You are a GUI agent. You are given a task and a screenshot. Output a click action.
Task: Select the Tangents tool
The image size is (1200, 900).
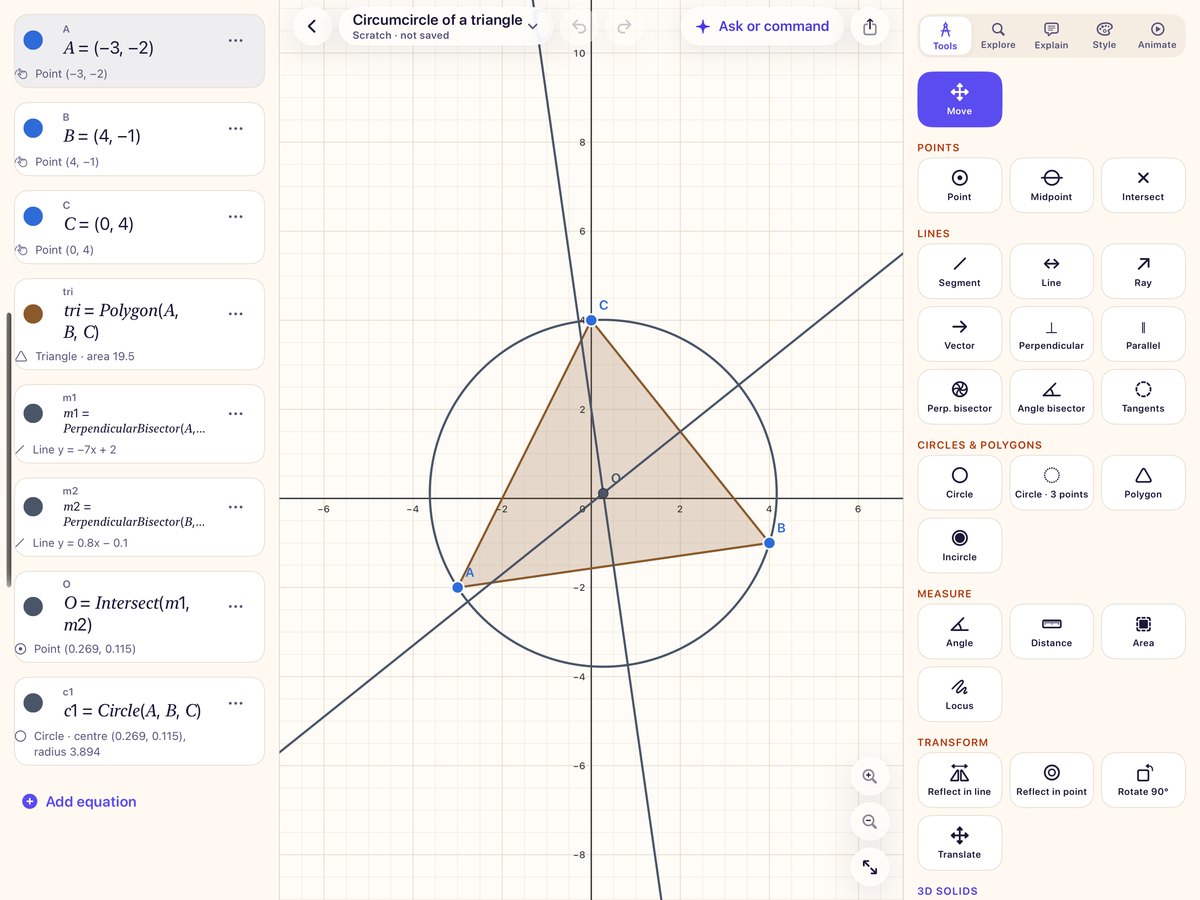(1143, 397)
